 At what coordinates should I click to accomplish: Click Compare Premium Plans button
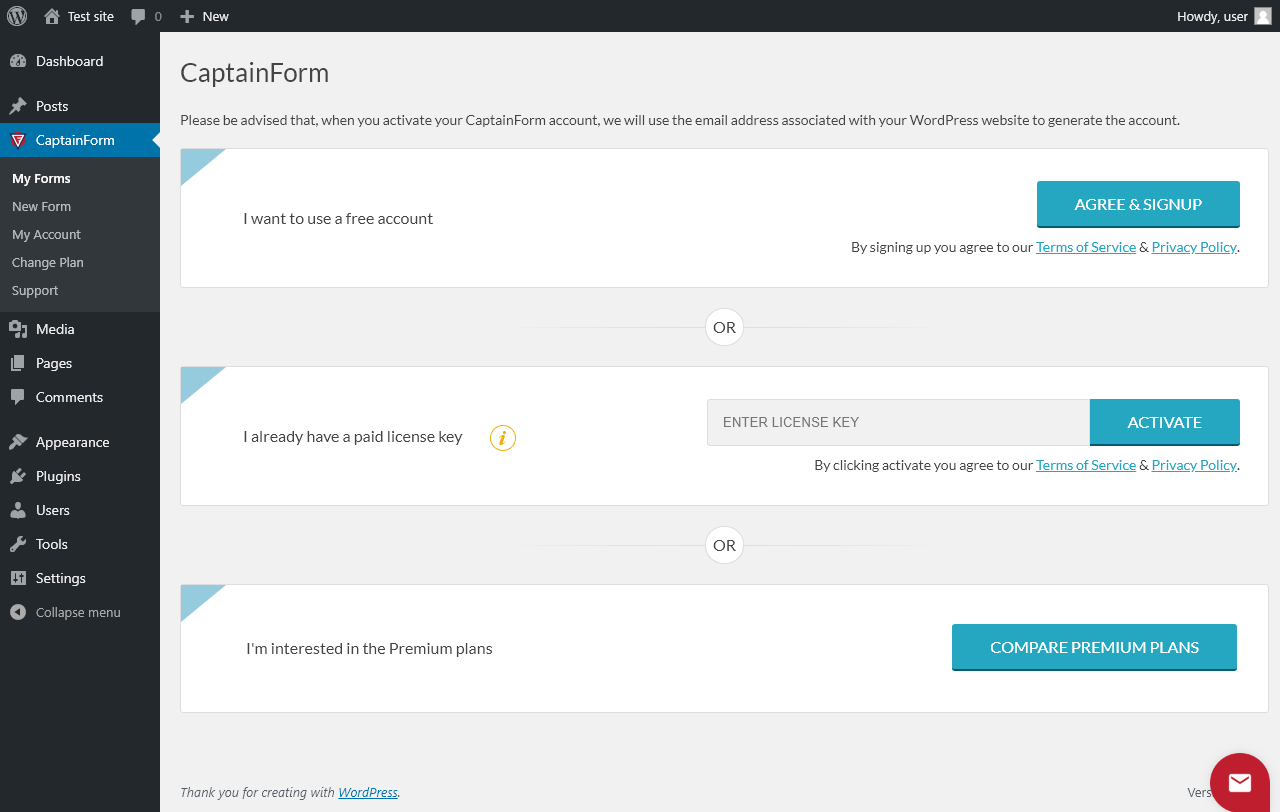pos(1094,647)
